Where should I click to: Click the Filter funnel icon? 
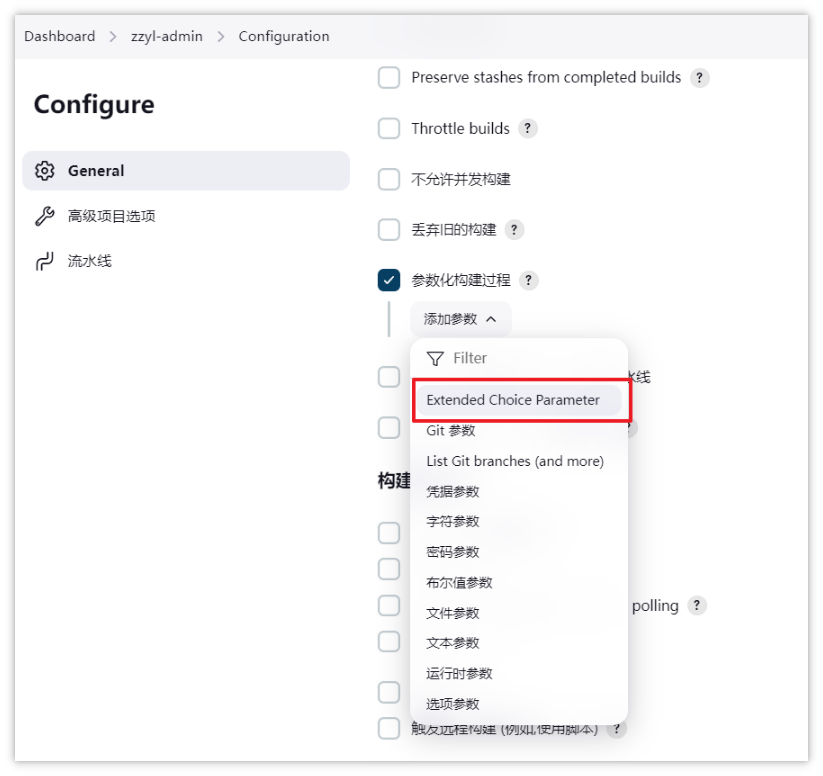click(435, 359)
